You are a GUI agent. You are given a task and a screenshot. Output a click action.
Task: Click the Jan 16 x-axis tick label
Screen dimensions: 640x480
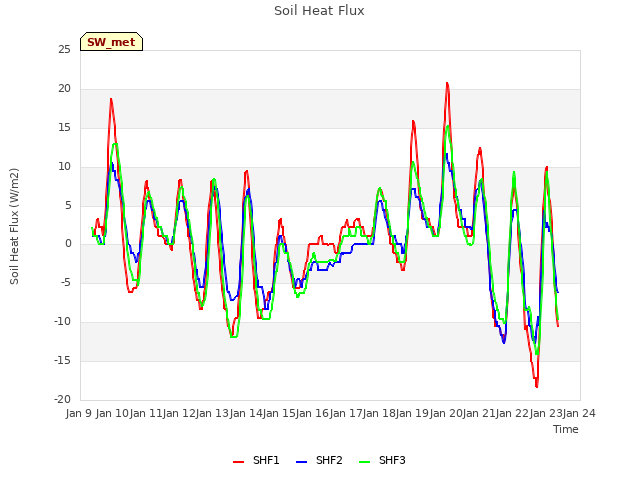click(313, 413)
